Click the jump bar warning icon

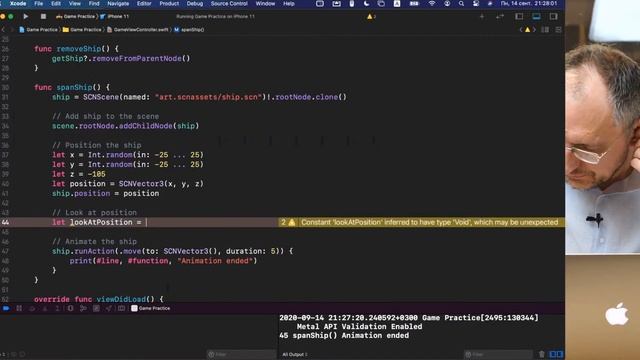point(527,29)
